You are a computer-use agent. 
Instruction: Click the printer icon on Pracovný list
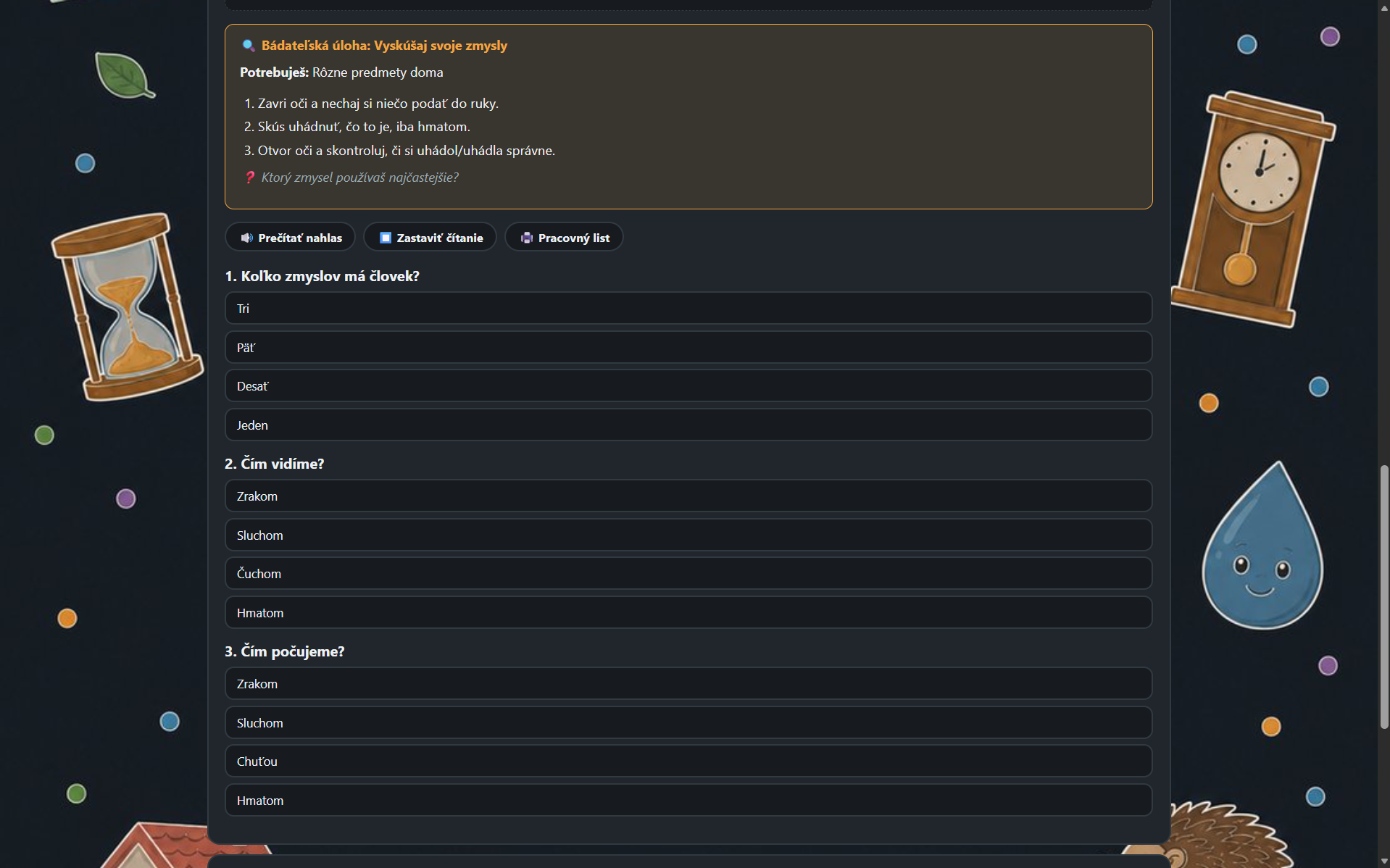[527, 238]
